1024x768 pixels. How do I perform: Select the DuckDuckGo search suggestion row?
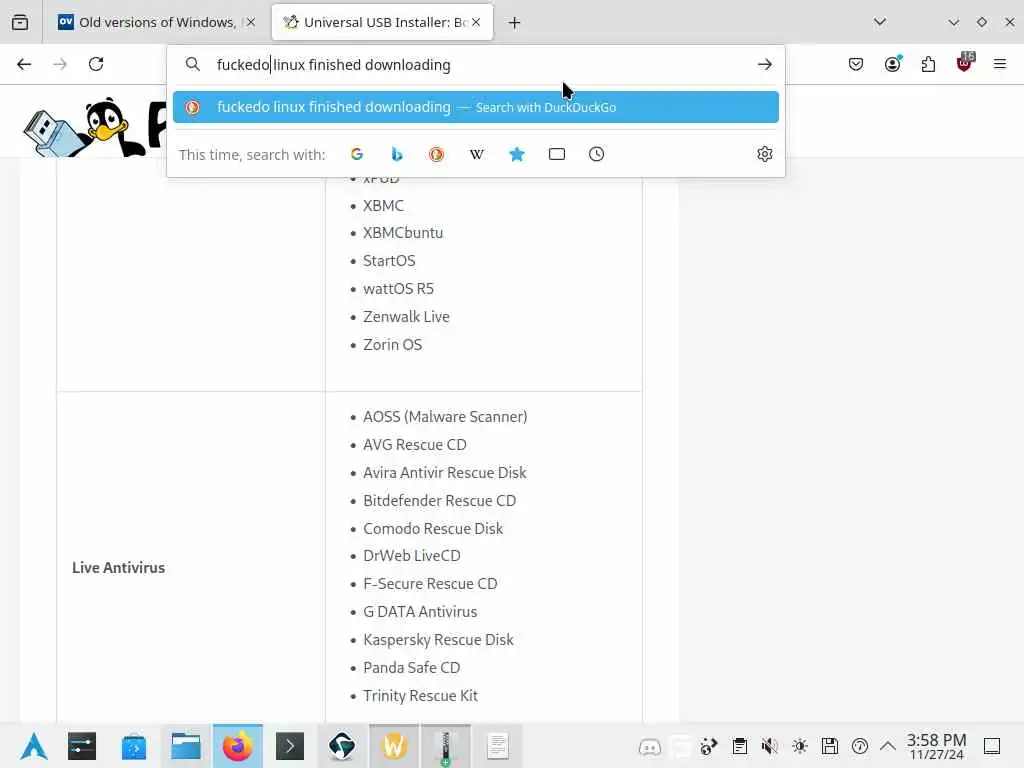click(475, 107)
